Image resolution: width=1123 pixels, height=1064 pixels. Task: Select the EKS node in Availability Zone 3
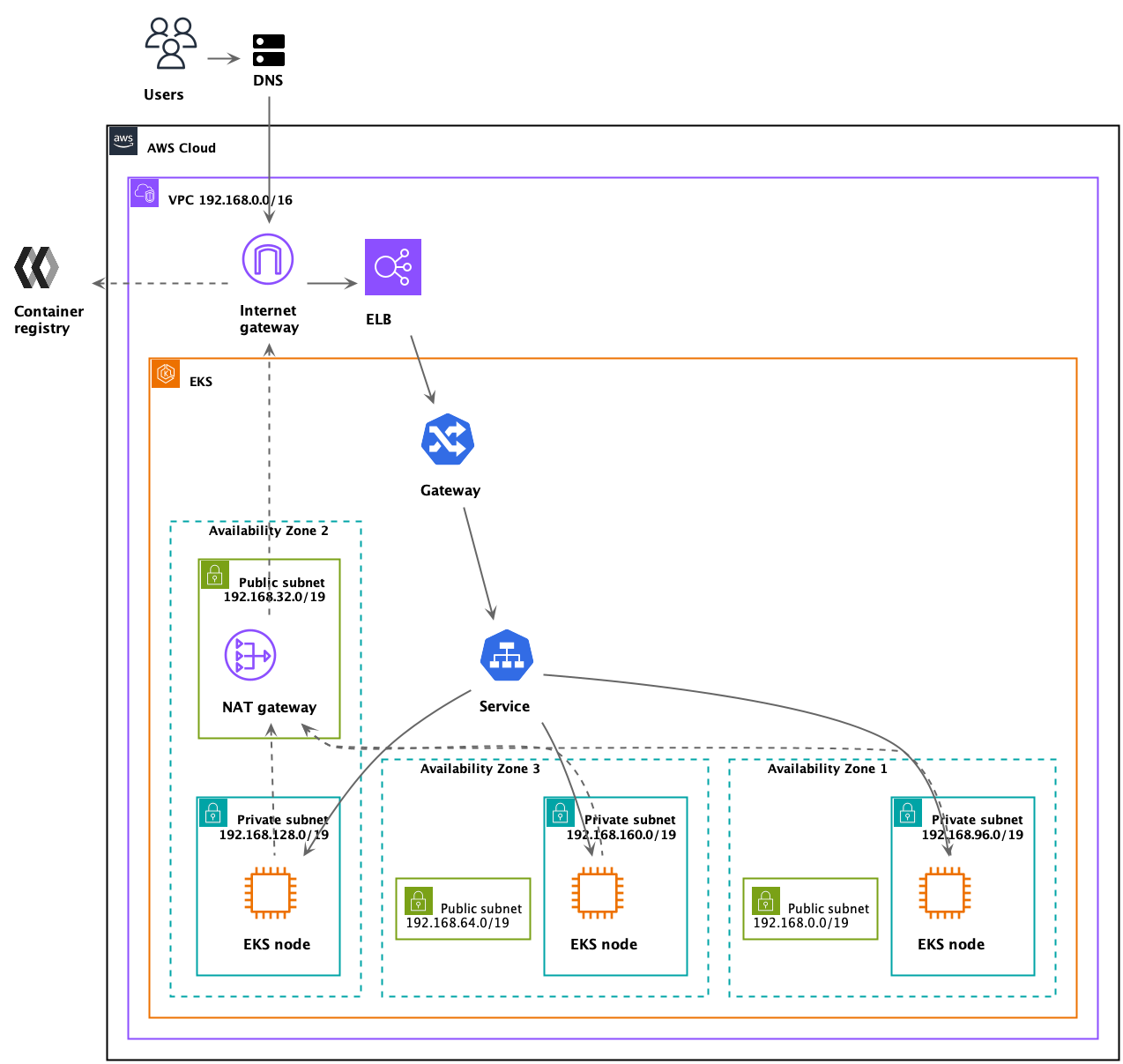(x=596, y=893)
